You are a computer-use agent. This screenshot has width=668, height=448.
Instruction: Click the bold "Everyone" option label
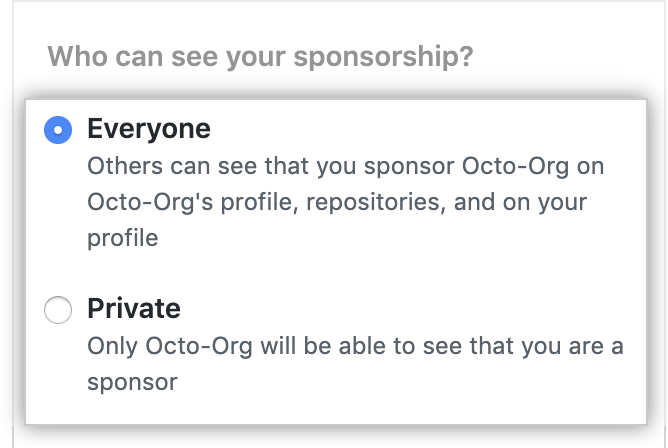(149, 129)
